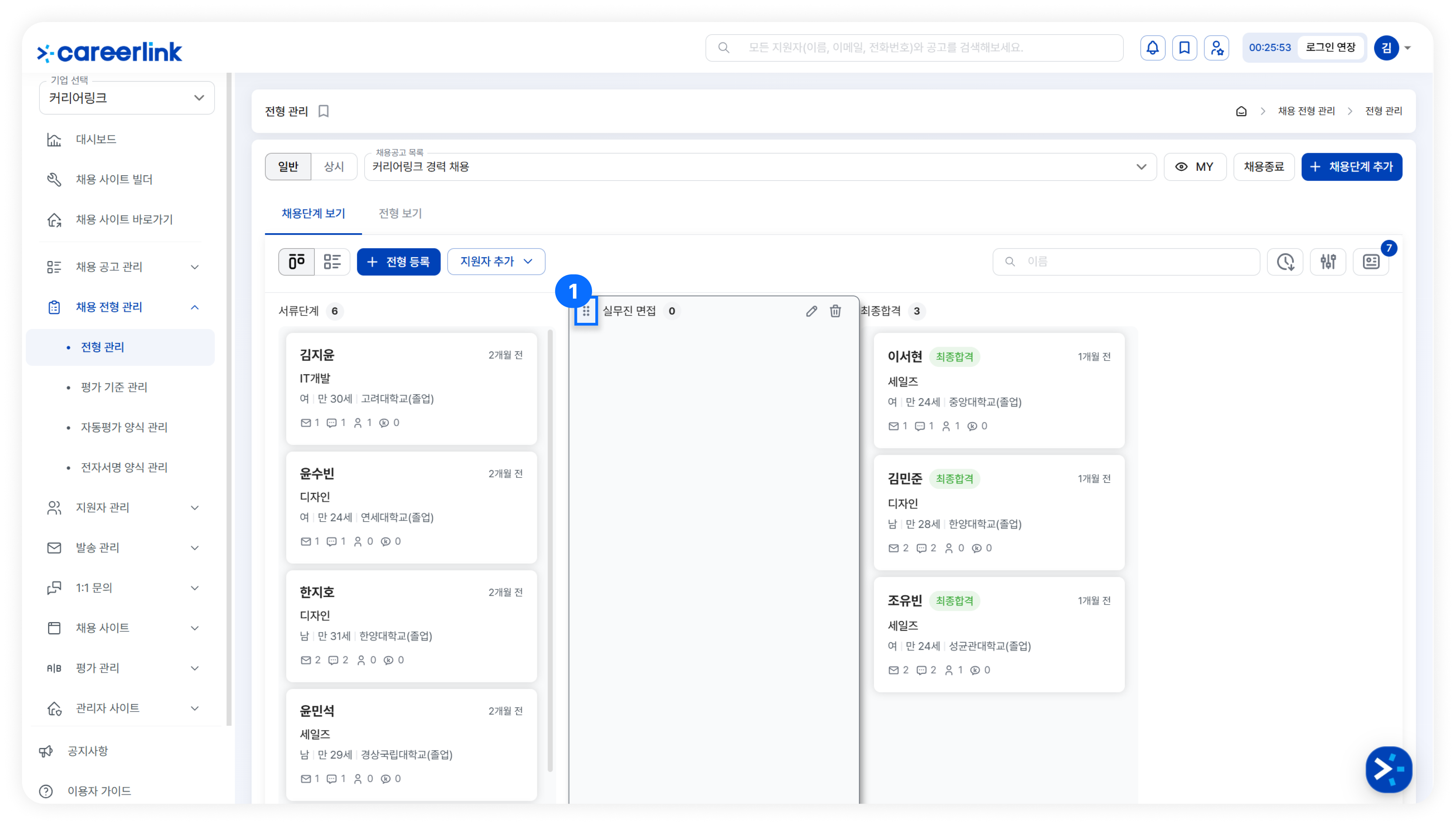
Task: Bookmark the 전형 관리 page title
Action: (323, 111)
